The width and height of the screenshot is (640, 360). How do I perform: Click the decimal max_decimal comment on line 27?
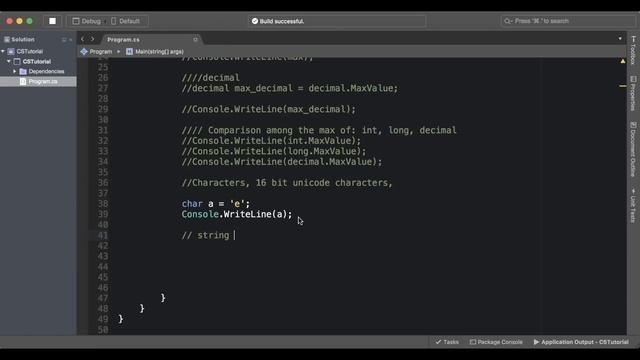[289, 88]
